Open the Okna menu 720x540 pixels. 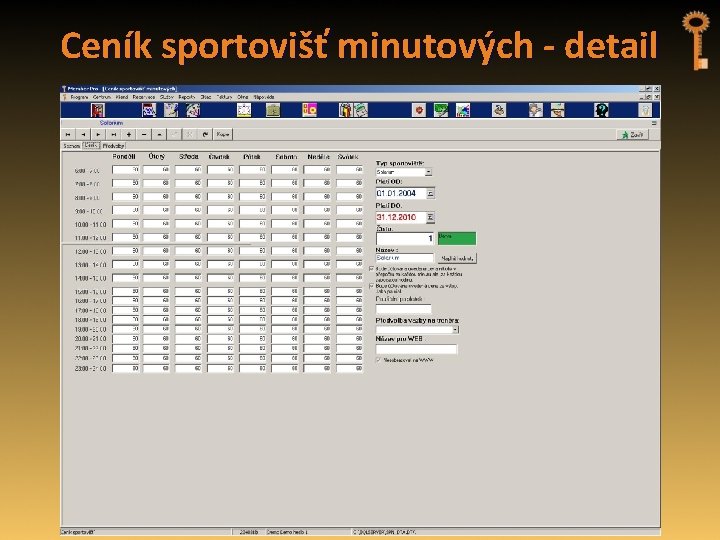(243, 97)
